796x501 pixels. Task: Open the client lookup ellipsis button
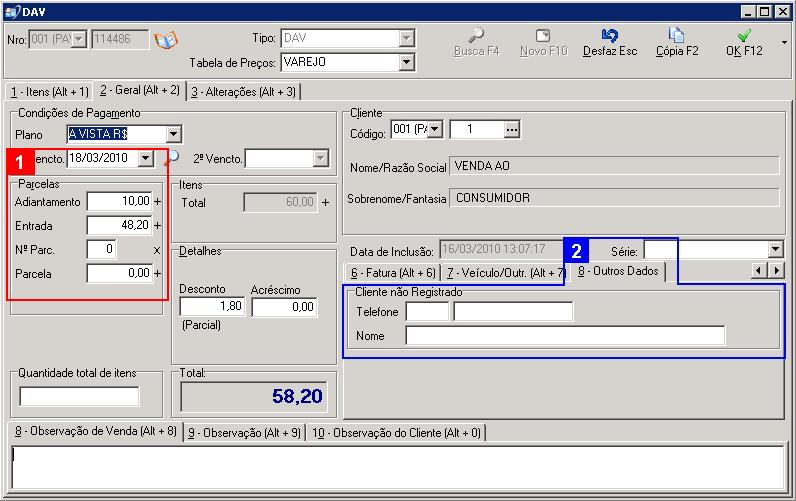point(512,130)
